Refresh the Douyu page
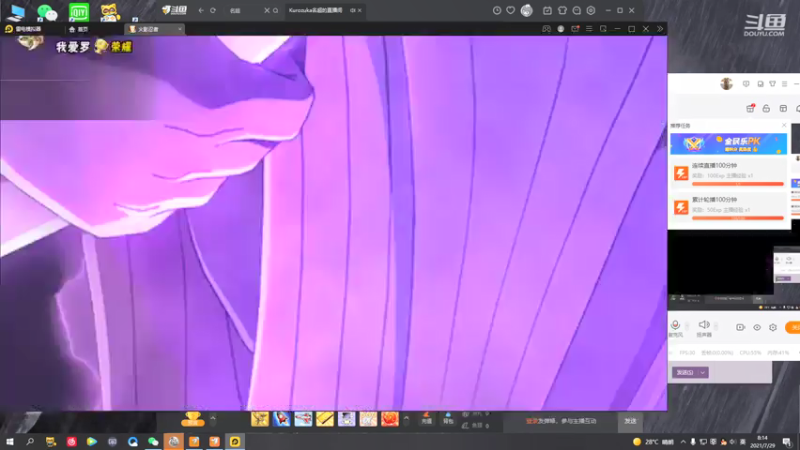800x450 pixels. 213,10
